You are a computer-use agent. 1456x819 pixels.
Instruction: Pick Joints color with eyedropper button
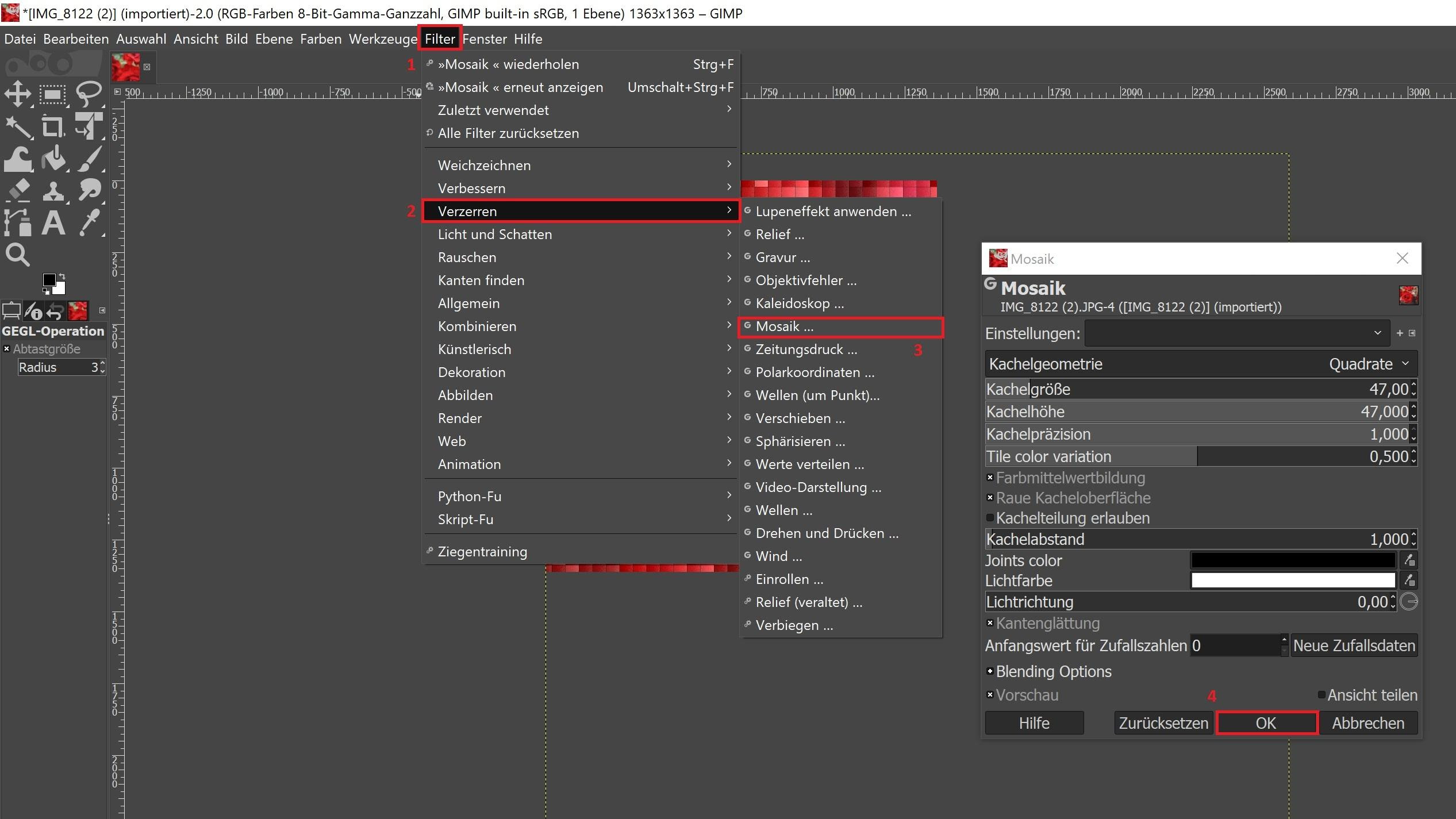1409,560
